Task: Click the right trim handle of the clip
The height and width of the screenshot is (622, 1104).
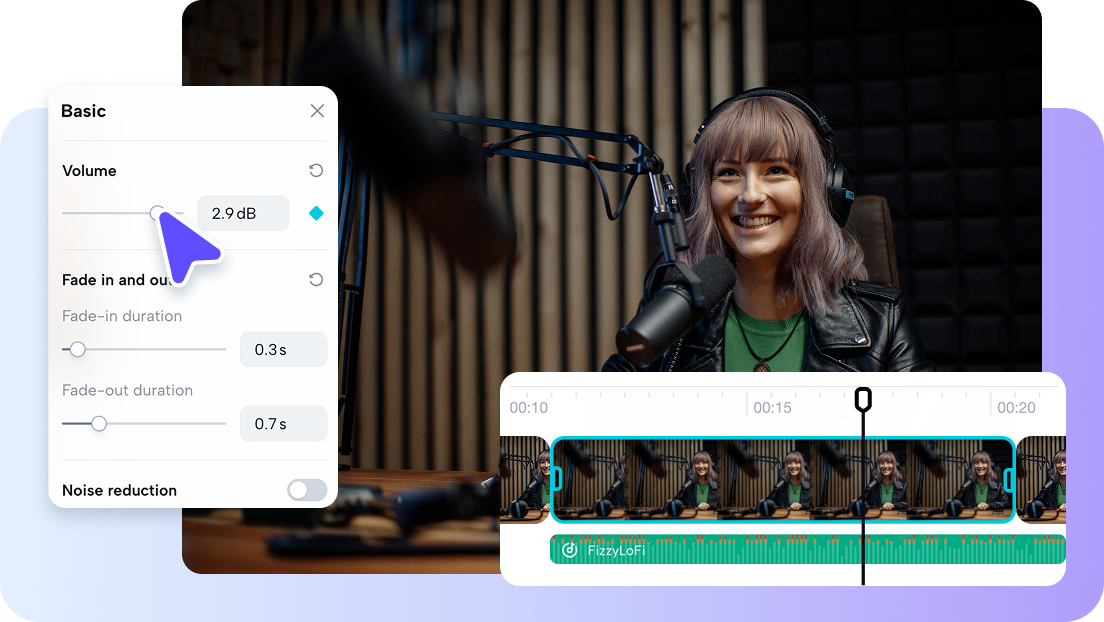Action: [1008, 480]
